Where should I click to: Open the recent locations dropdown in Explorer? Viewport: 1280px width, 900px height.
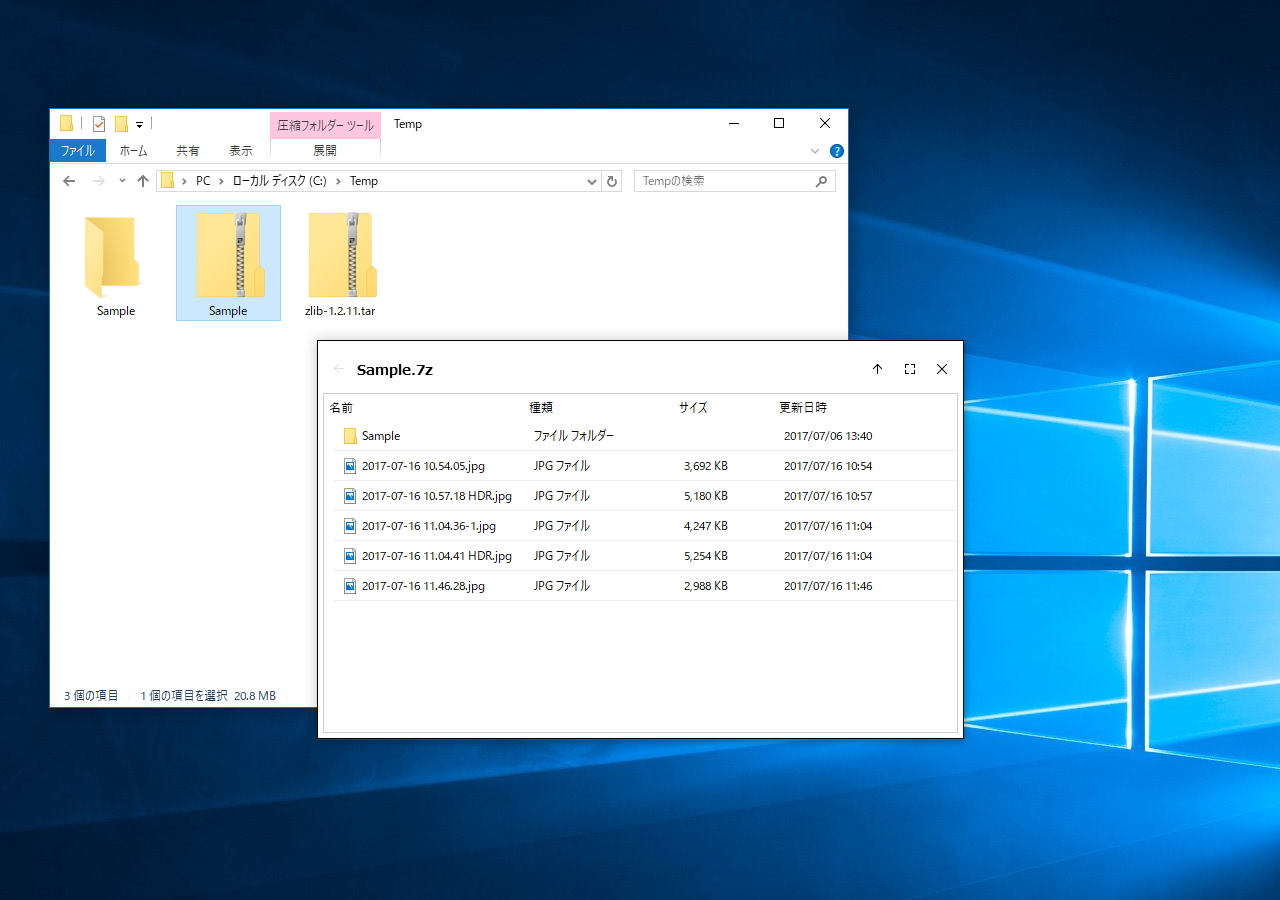122,181
